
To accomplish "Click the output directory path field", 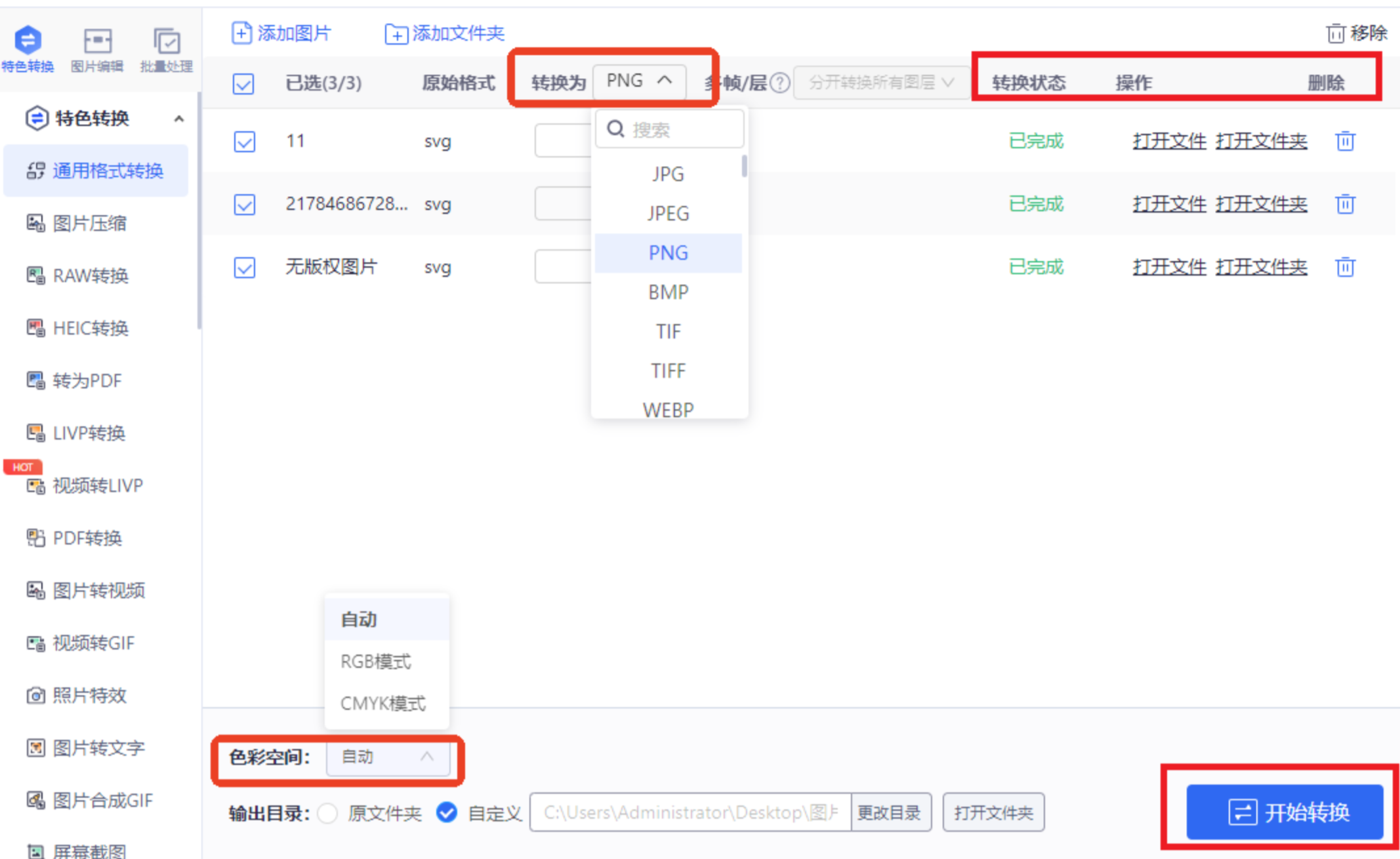I will pos(691,812).
